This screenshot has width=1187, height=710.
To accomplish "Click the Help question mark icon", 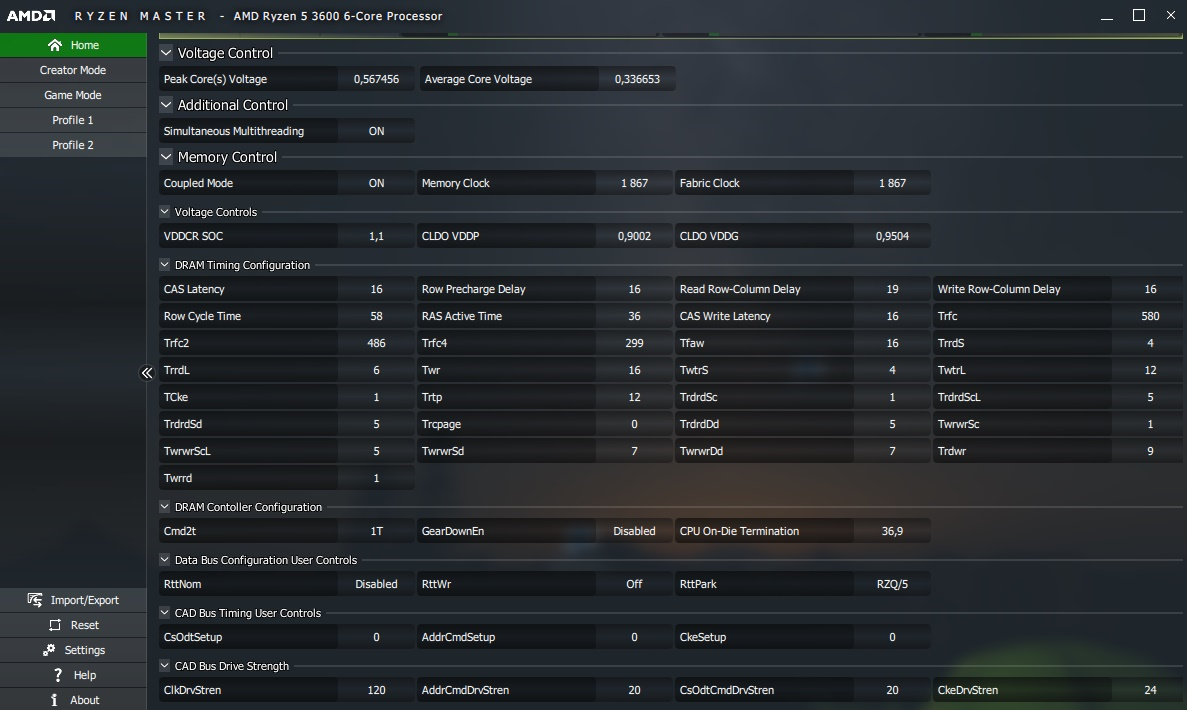I will 58,675.
